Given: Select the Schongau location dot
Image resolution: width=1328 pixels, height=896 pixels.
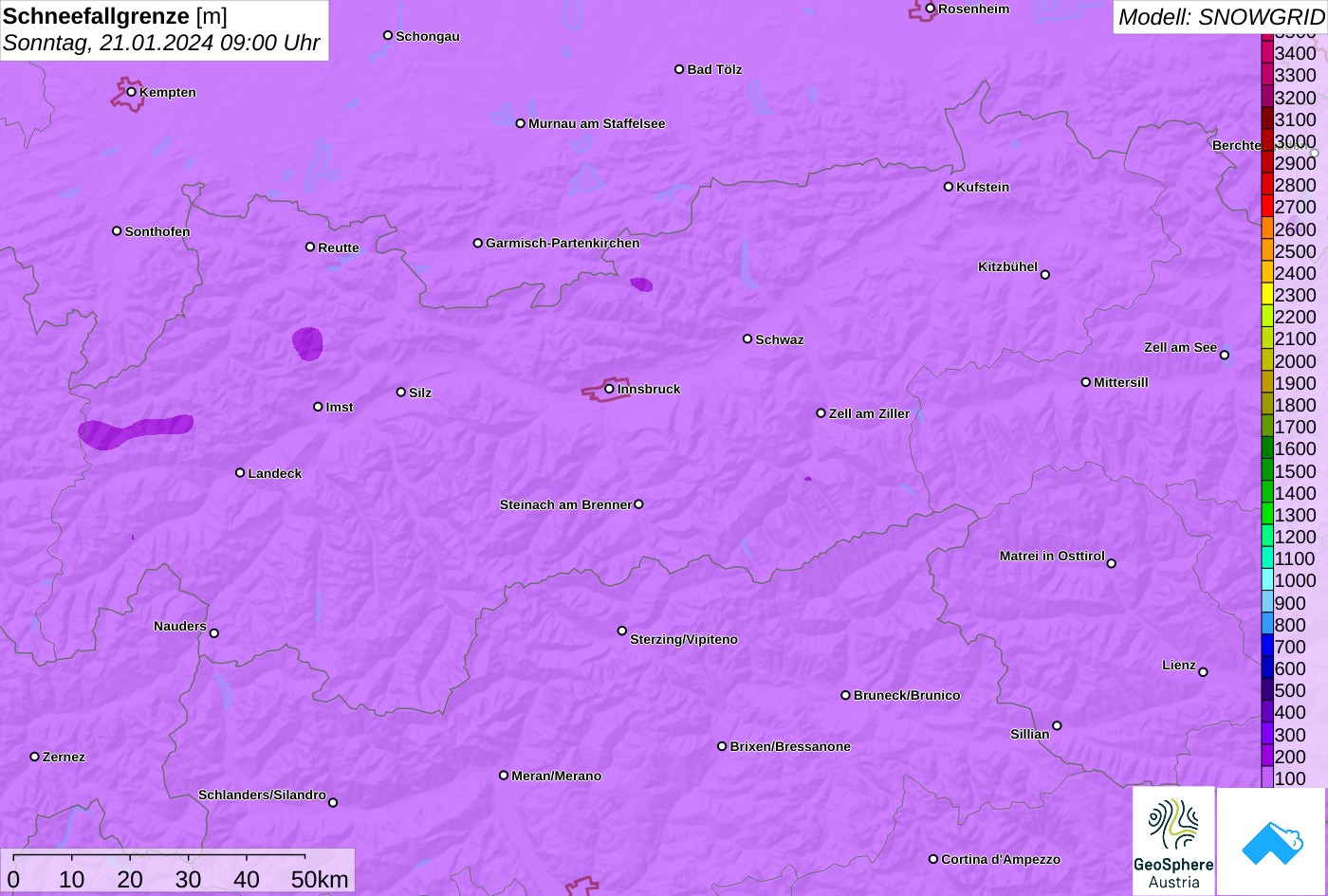Looking at the screenshot, I should pos(388,35).
